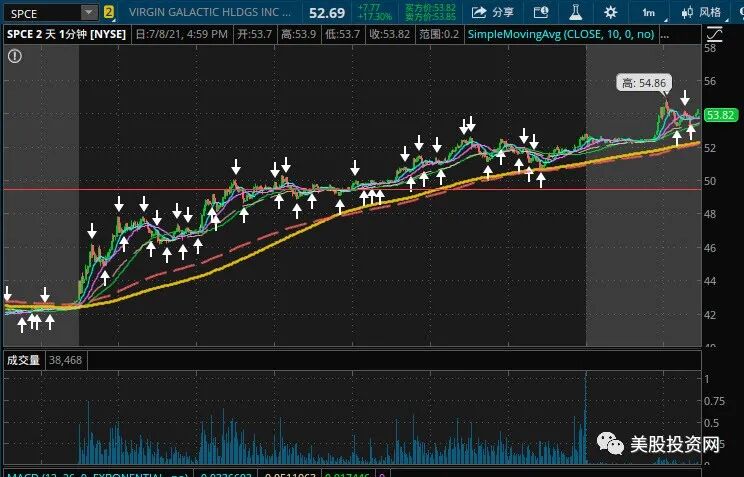Open chart settings gear icon
The height and width of the screenshot is (477, 744).
611,12
